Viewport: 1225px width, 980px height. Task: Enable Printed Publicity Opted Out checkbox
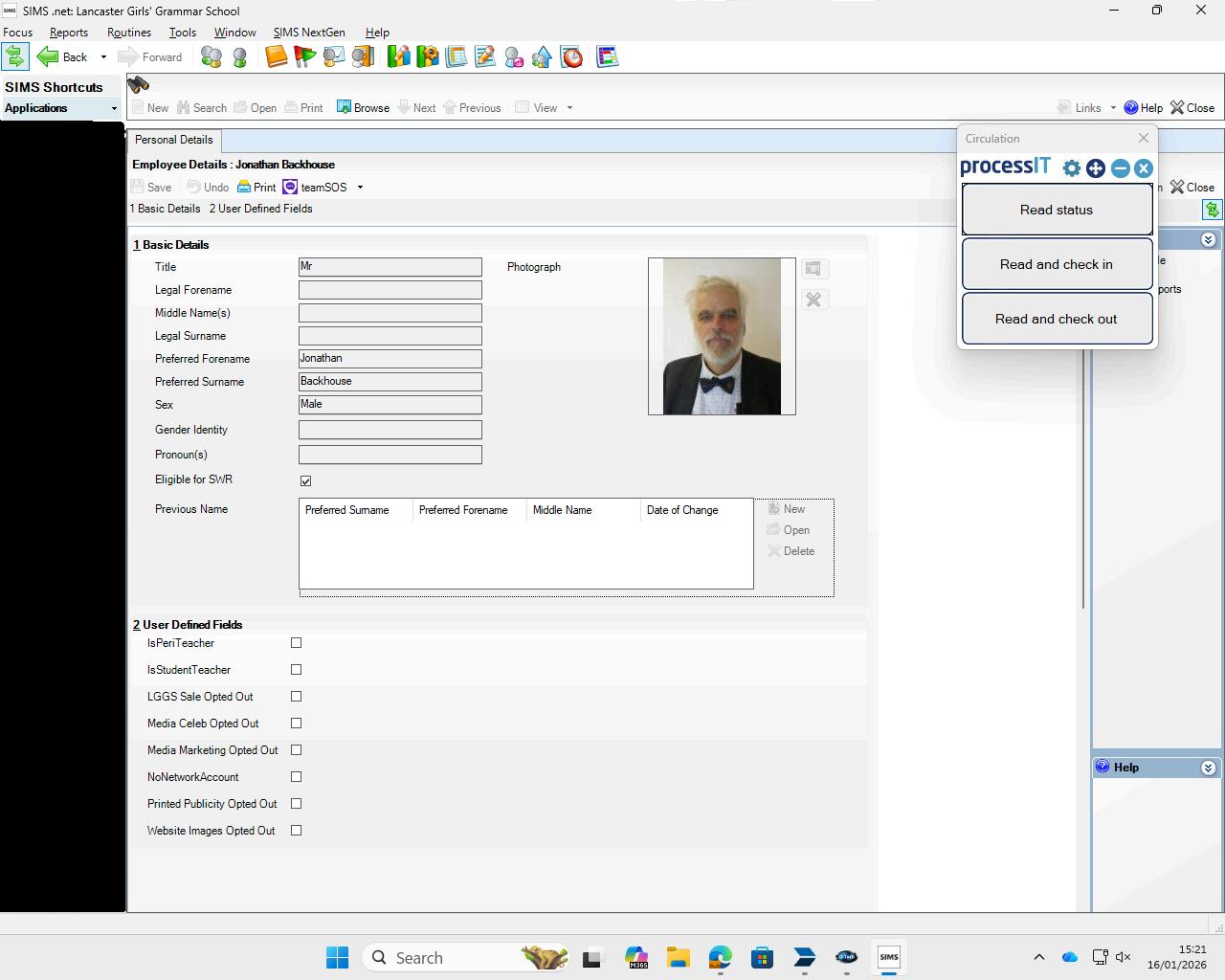click(x=296, y=804)
